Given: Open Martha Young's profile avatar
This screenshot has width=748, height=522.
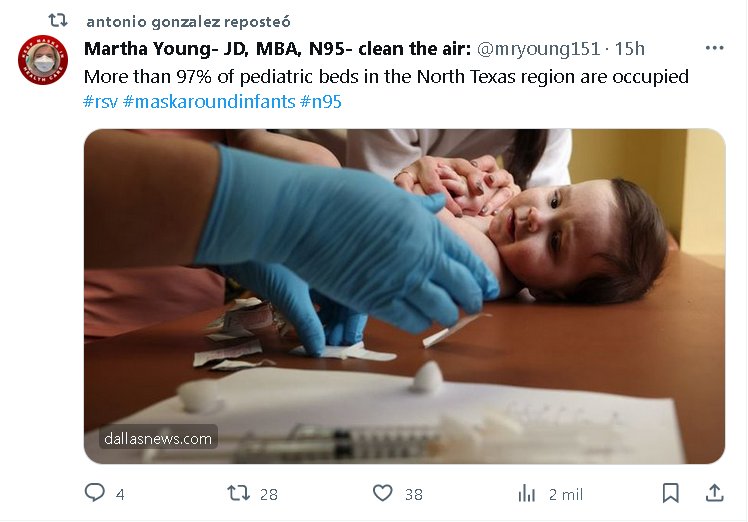Looking at the screenshot, I should pos(43,60).
